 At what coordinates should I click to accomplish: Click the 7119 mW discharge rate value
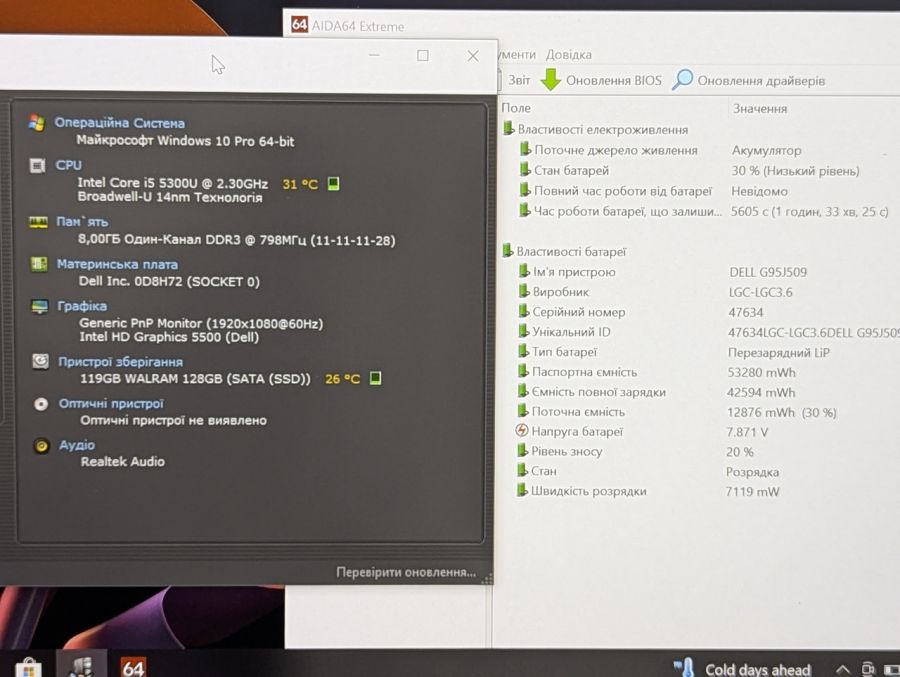pyautogui.click(x=752, y=492)
